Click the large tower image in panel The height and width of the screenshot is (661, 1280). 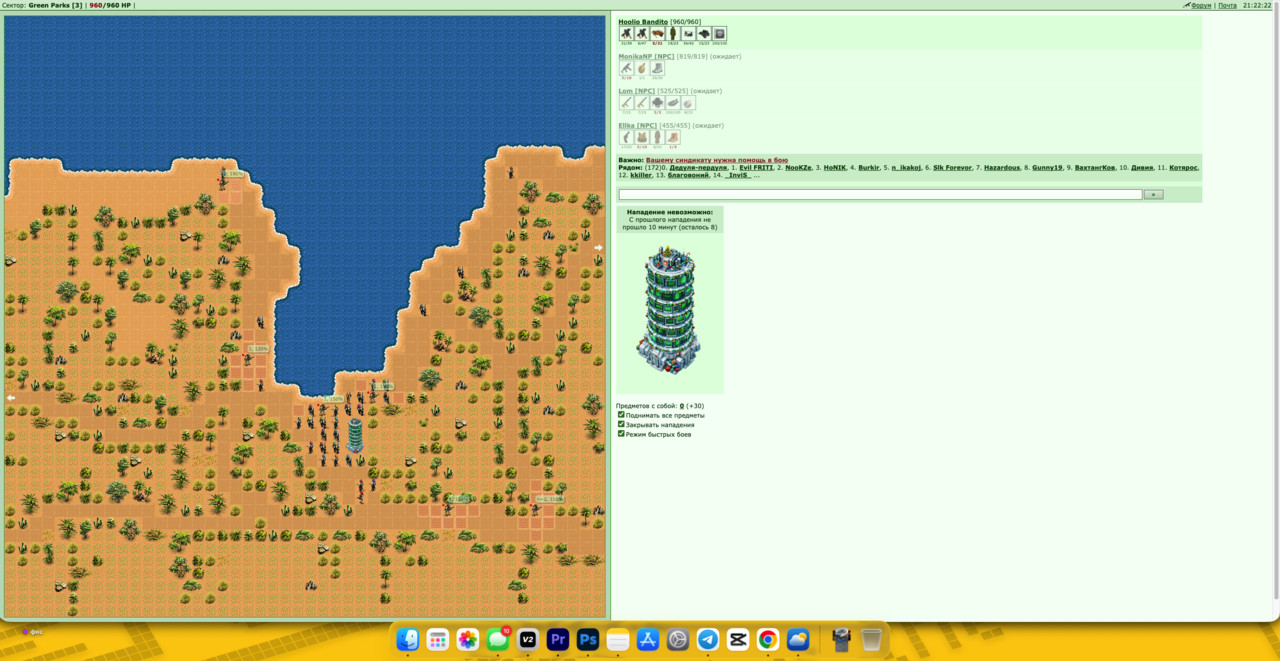pyautogui.click(x=669, y=309)
